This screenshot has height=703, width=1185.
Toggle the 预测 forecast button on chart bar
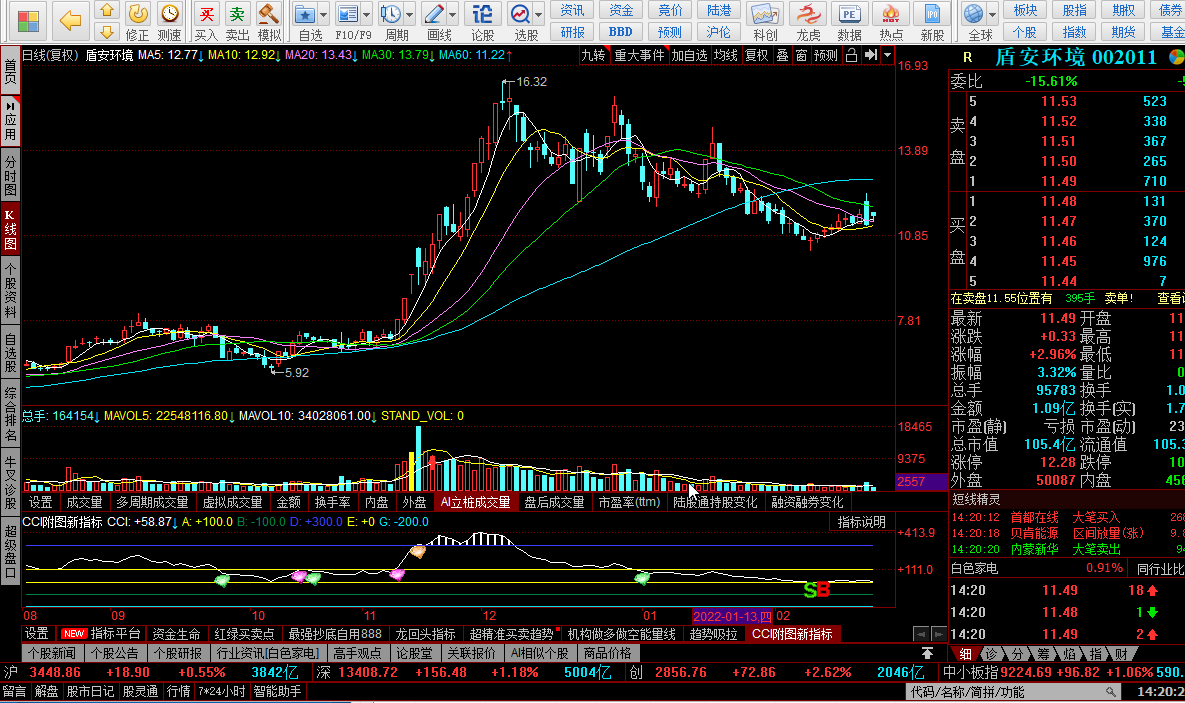pos(825,55)
